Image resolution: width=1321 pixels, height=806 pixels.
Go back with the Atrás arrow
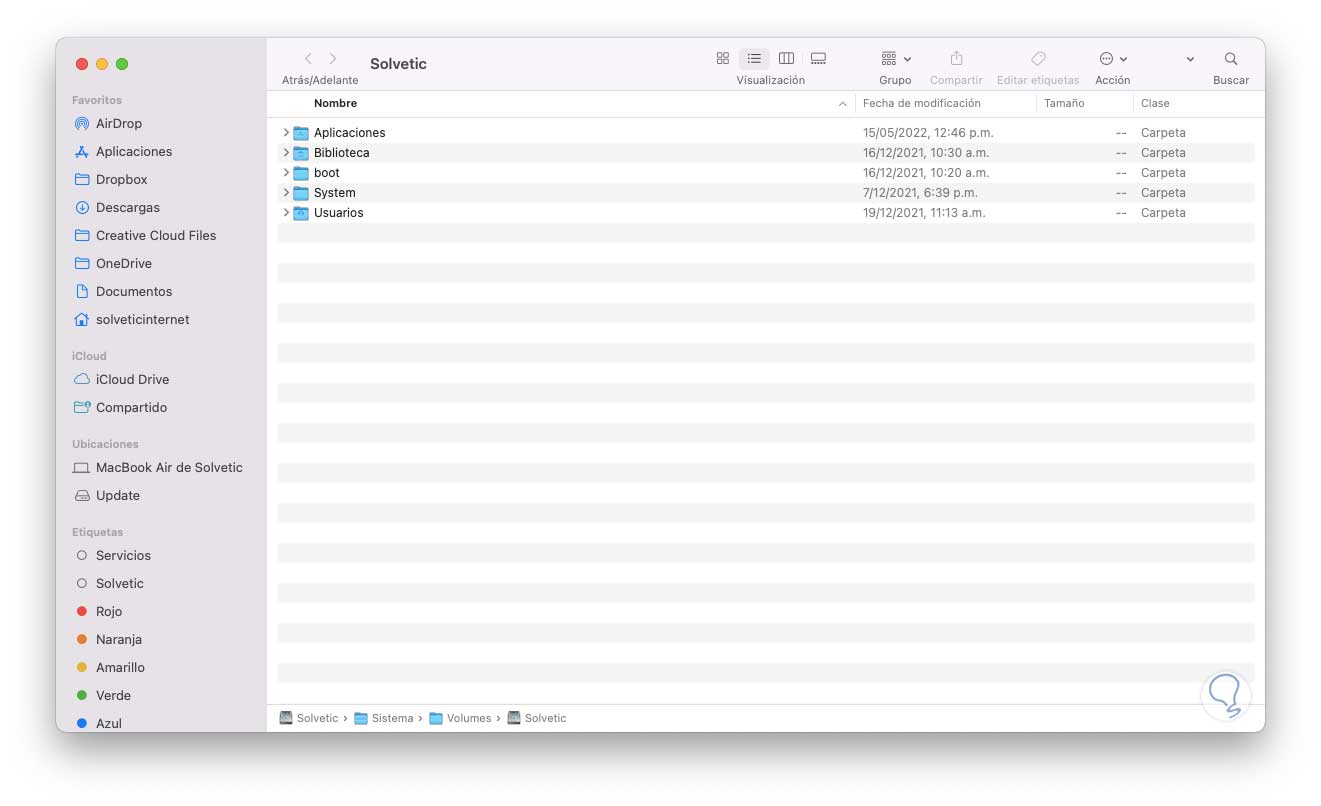[308, 59]
